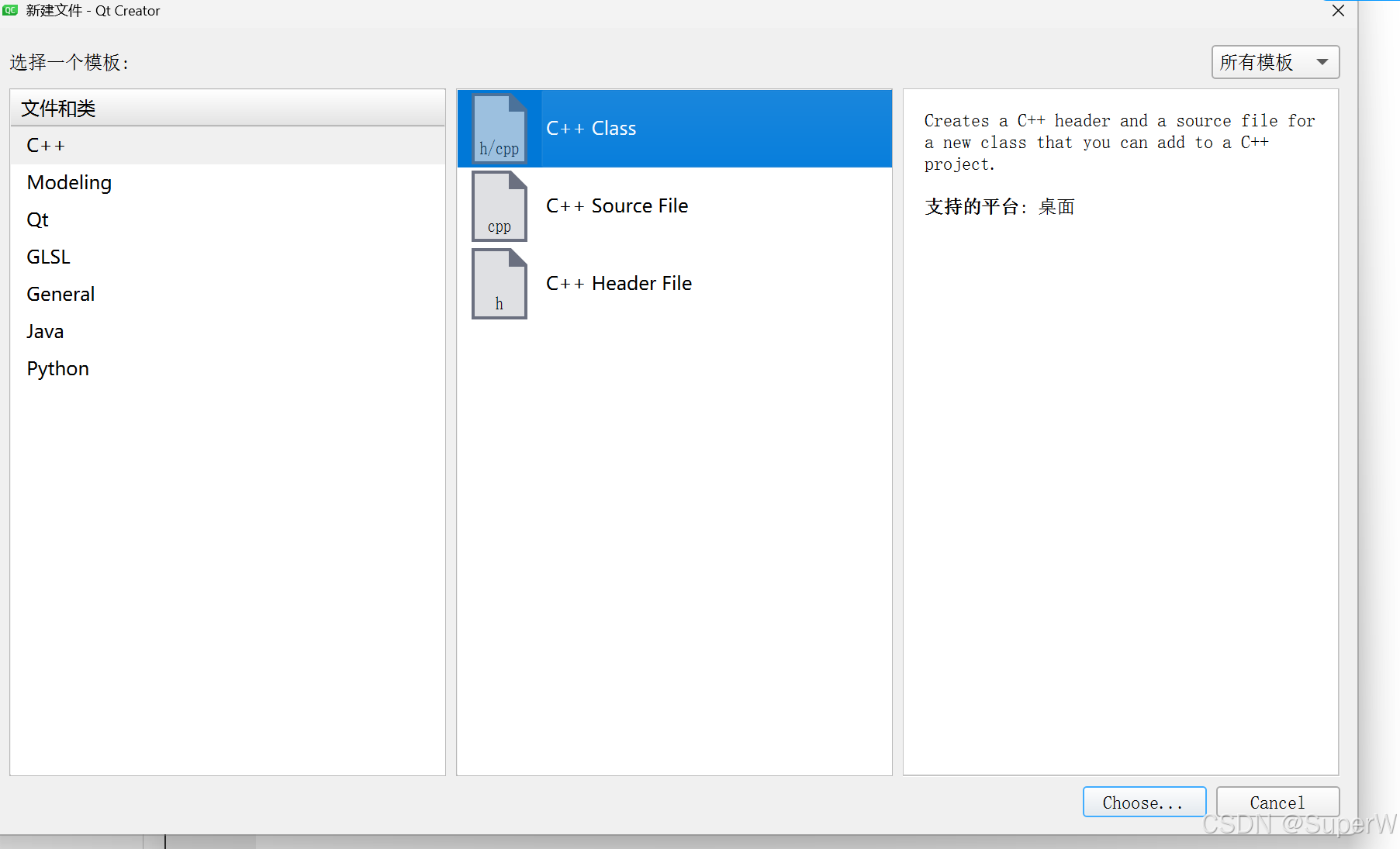This screenshot has width=1400, height=849.
Task: Select the Modeling category
Action: [x=227, y=182]
